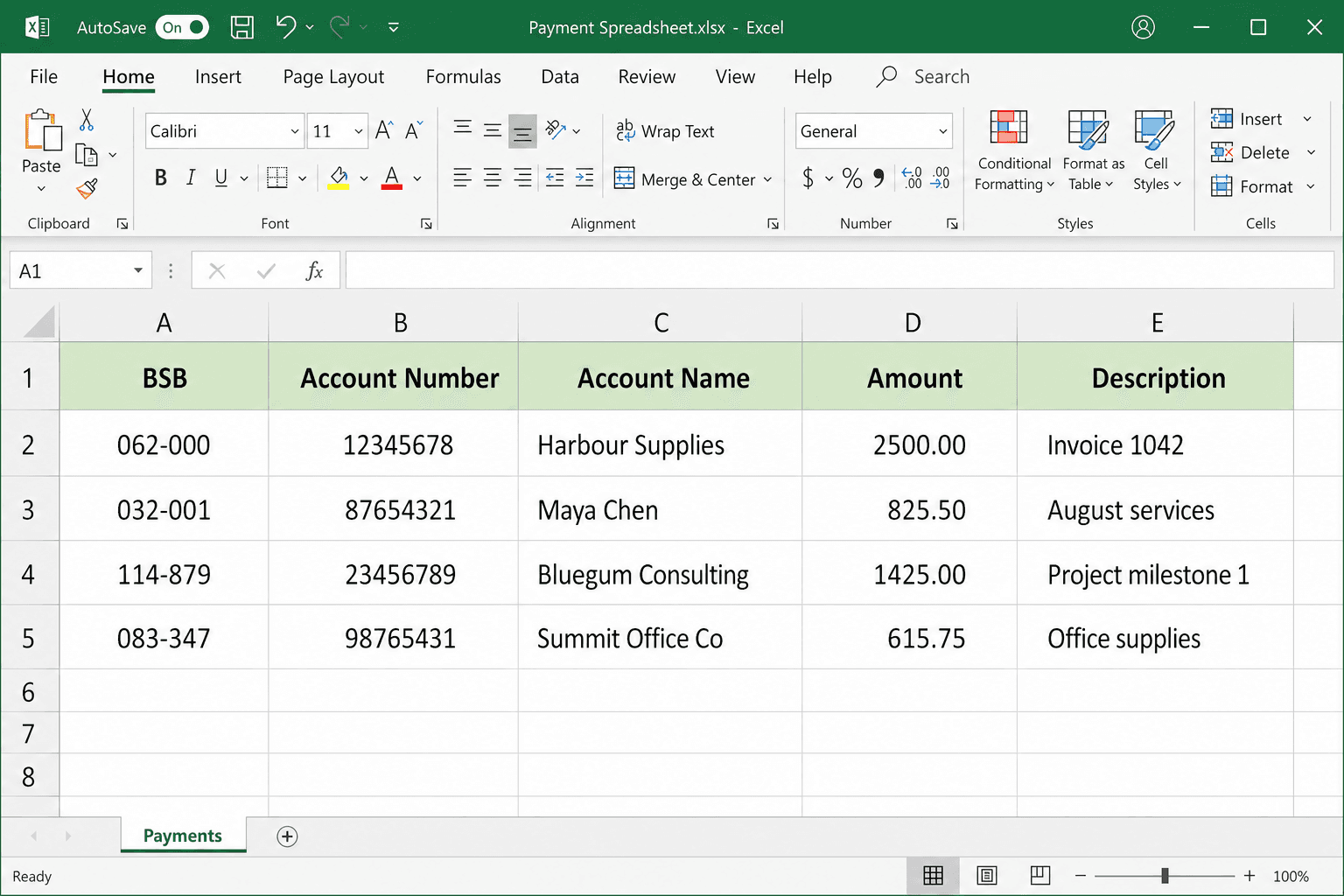Screen dimensions: 1344x896
Task: Select the Payments sheet tab
Action: [x=183, y=836]
